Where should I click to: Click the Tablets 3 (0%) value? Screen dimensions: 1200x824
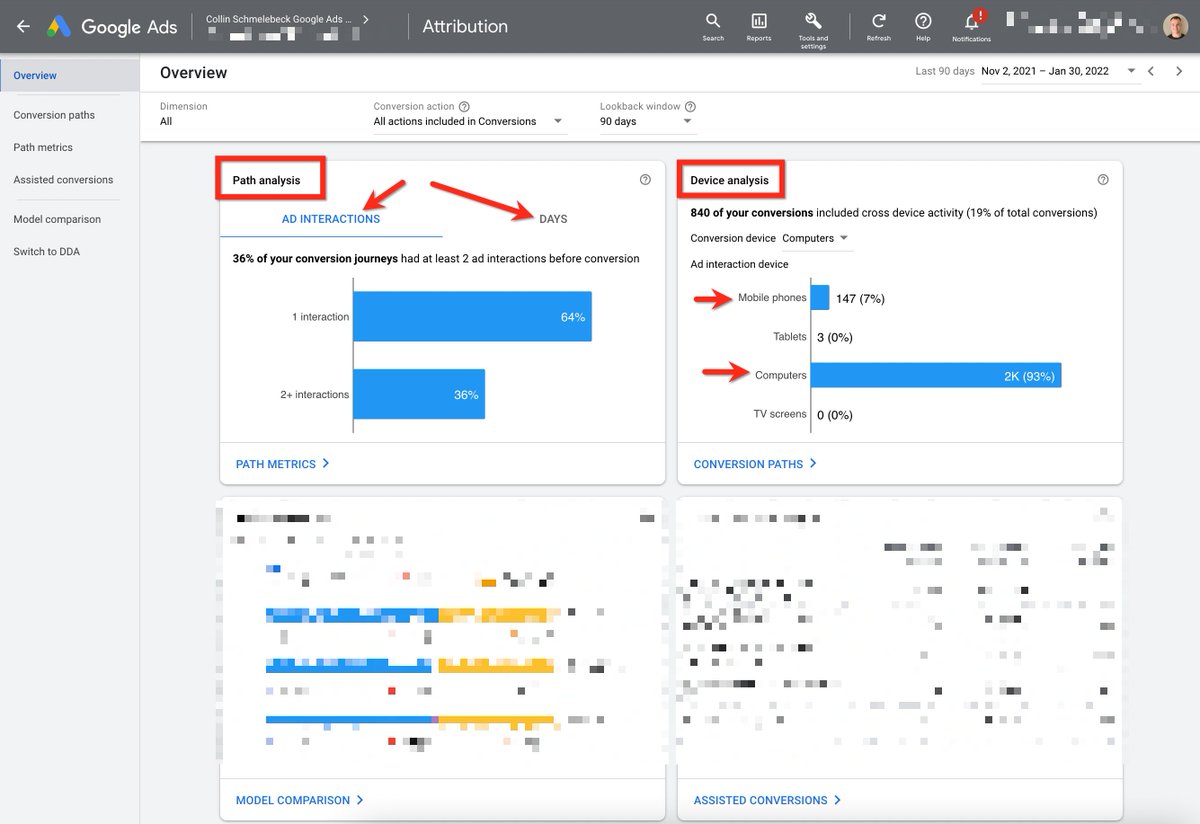(835, 337)
